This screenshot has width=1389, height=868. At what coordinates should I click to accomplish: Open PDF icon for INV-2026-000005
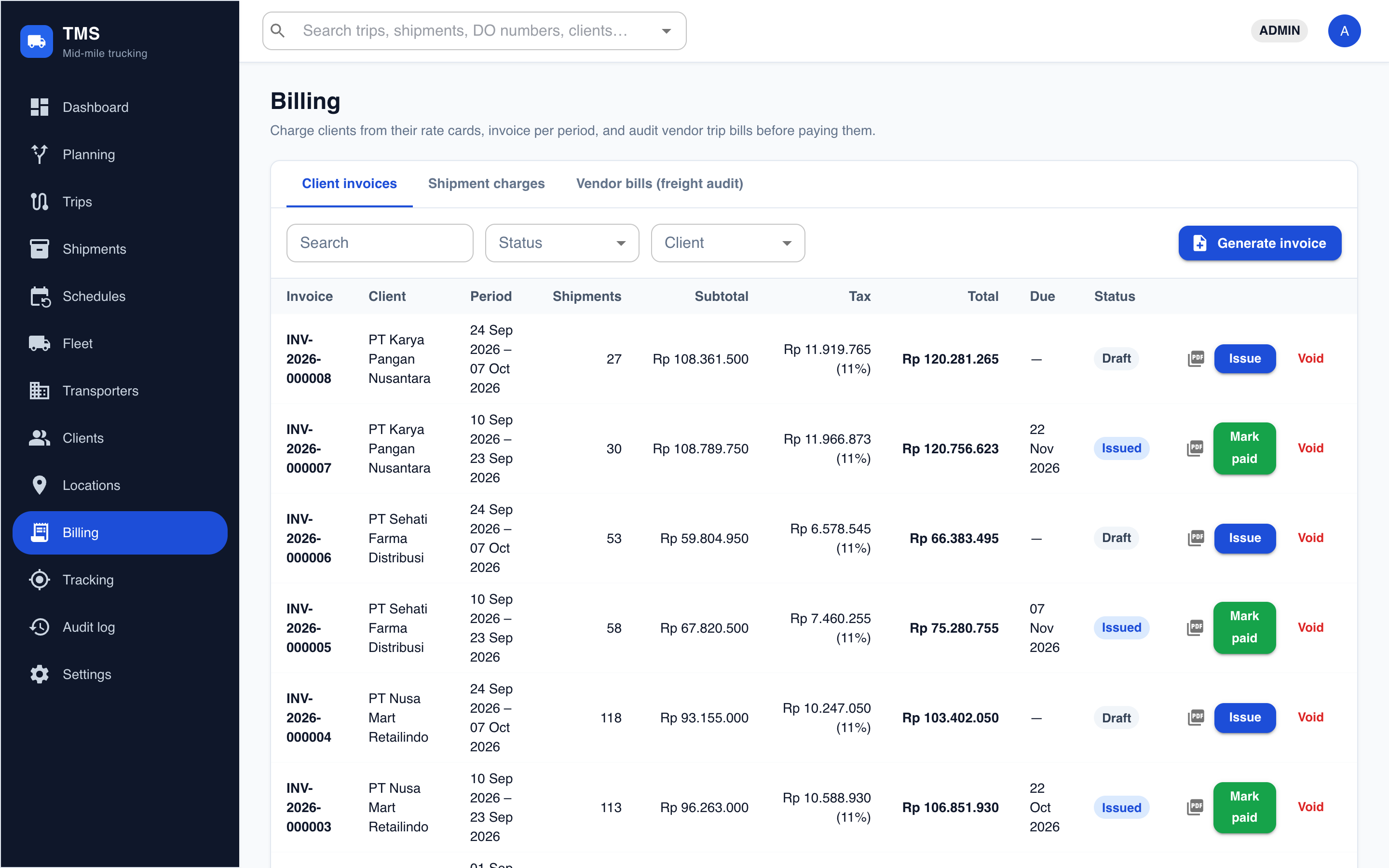(1196, 627)
